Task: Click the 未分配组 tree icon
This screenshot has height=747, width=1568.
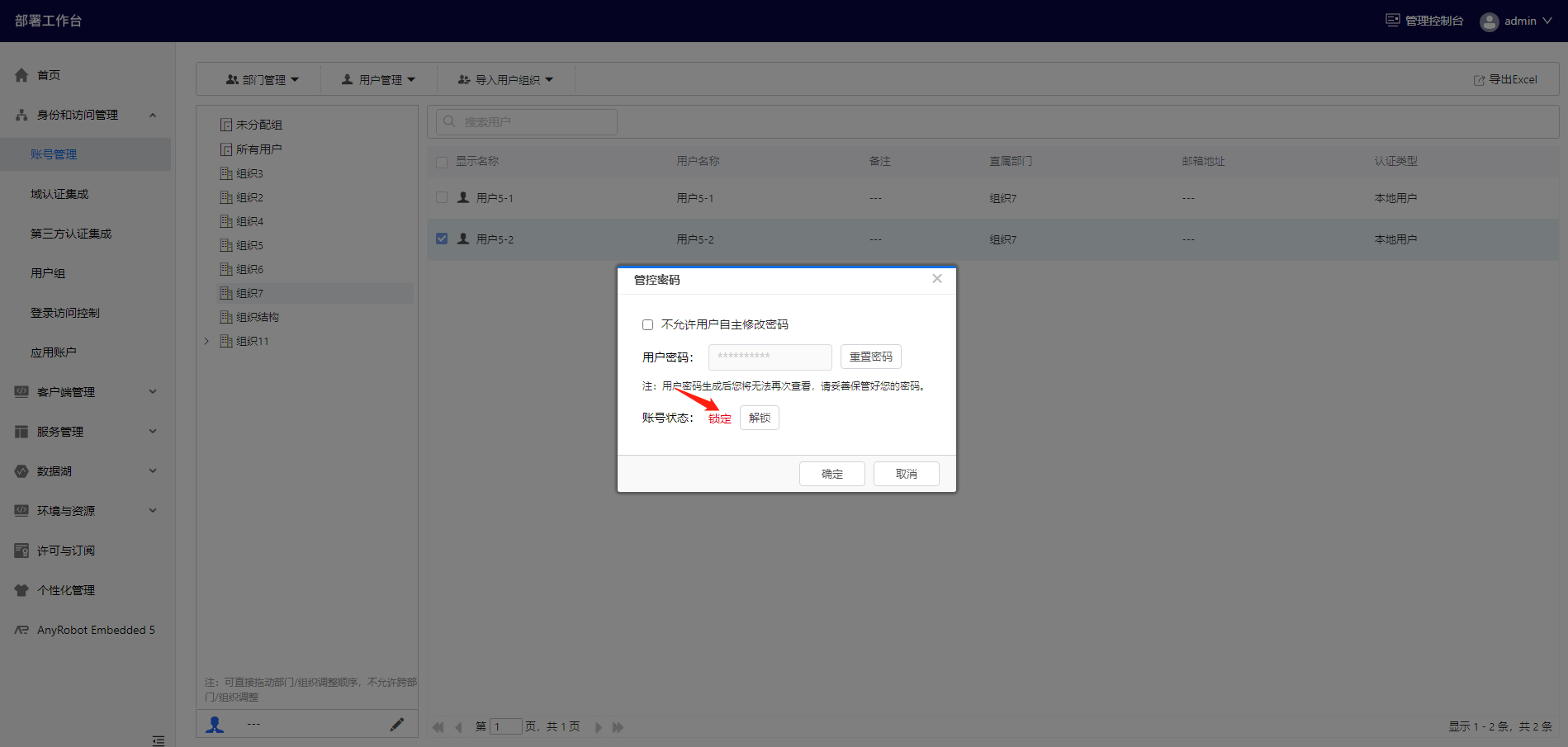Action: point(226,125)
